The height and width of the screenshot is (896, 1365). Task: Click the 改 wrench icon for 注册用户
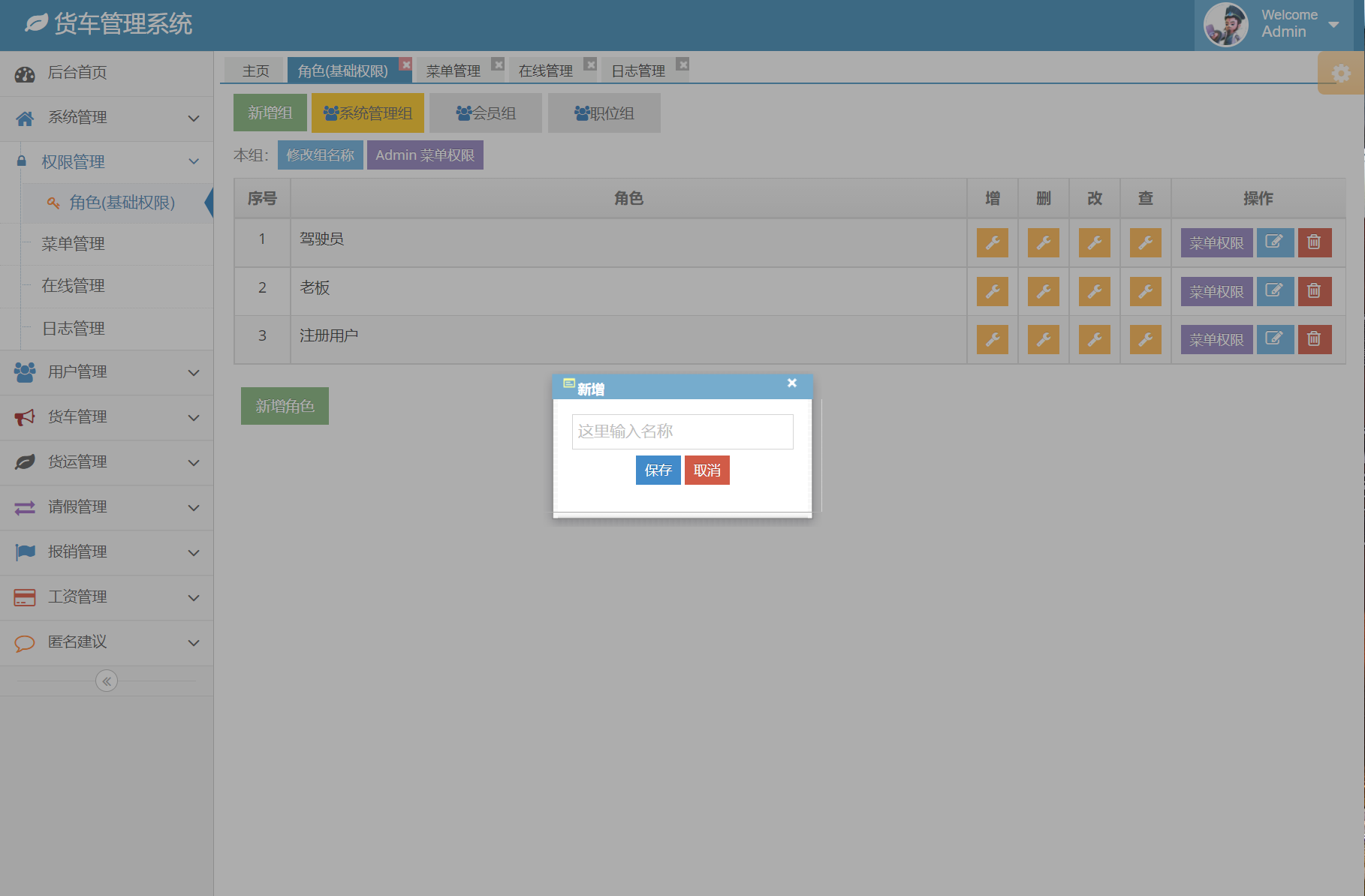1094,339
